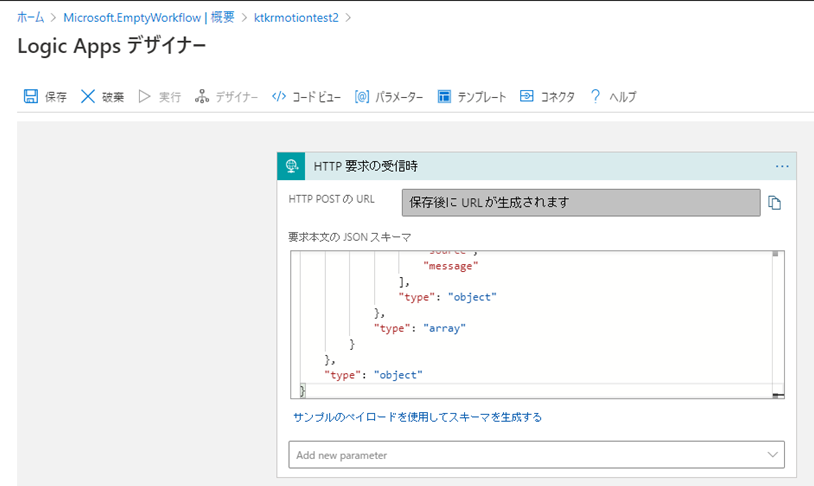The image size is (814, 486).
Task: Copy the HTTP POST URL with copy icon
Action: click(775, 203)
